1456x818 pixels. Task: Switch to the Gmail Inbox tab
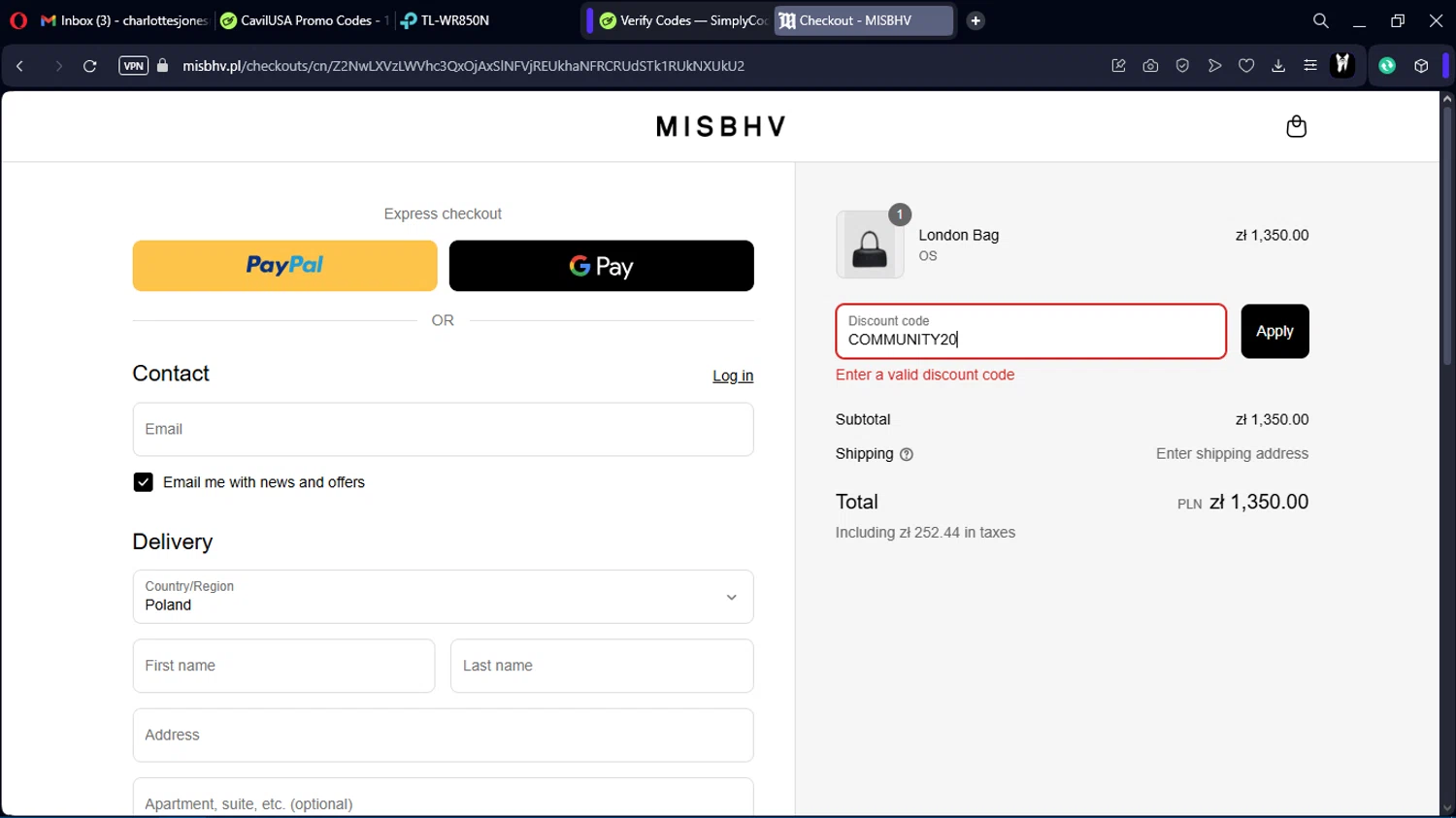click(x=124, y=20)
